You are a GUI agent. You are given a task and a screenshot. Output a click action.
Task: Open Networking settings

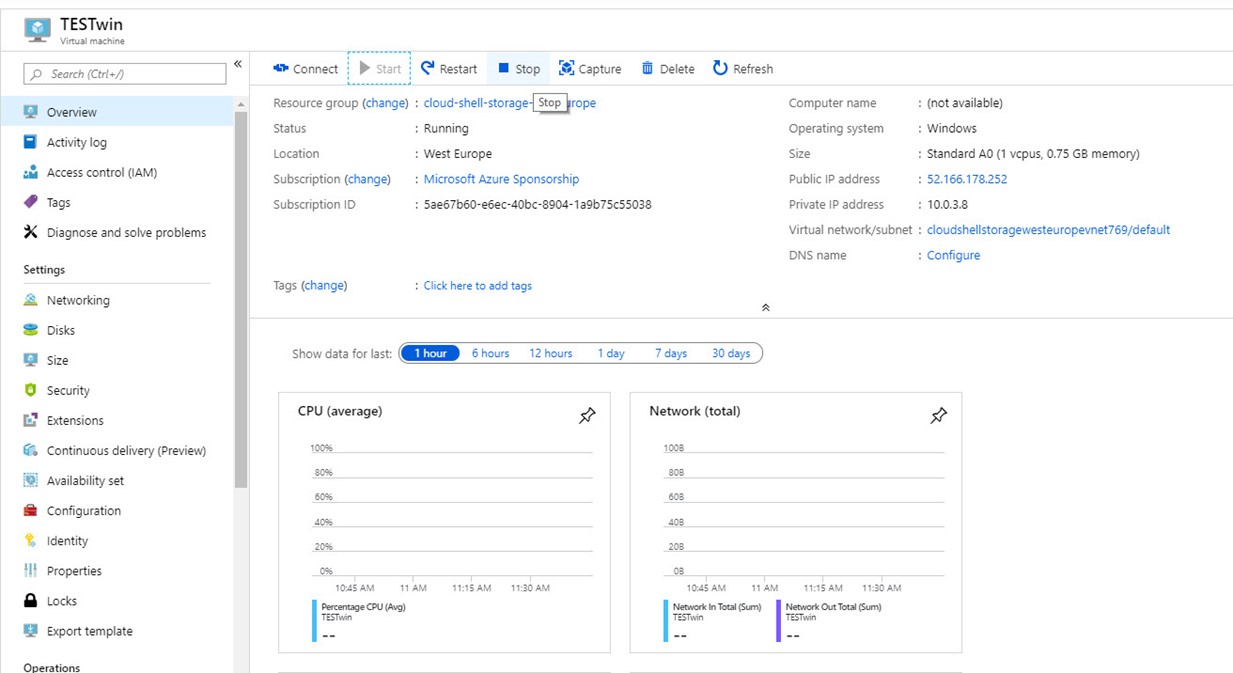click(x=78, y=300)
